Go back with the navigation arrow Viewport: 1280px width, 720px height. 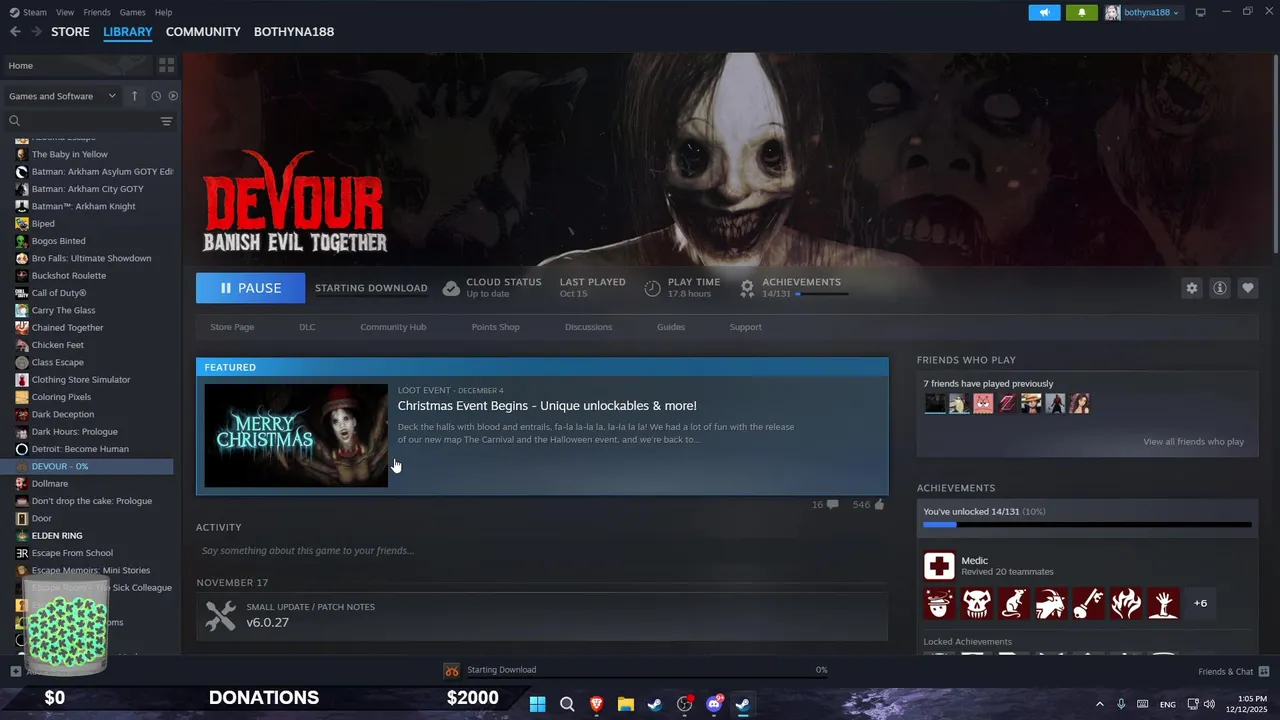tap(15, 32)
